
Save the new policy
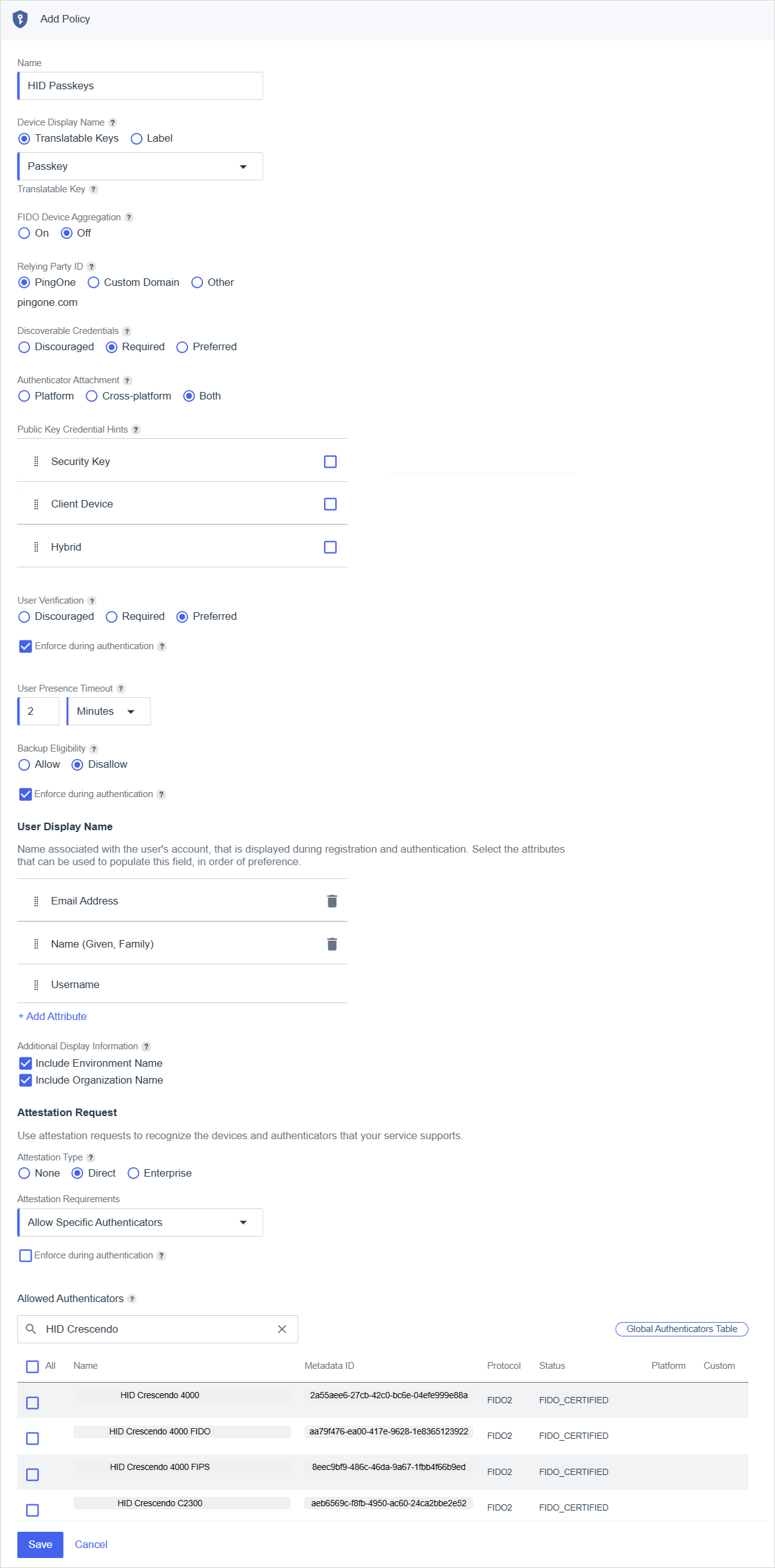click(x=40, y=1544)
